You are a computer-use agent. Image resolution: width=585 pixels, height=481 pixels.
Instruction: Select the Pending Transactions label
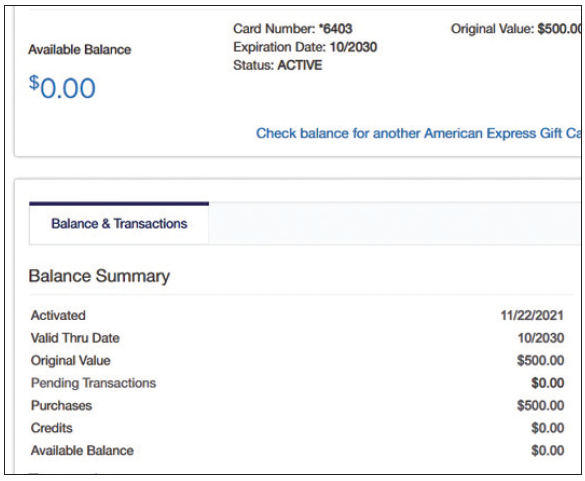point(93,383)
